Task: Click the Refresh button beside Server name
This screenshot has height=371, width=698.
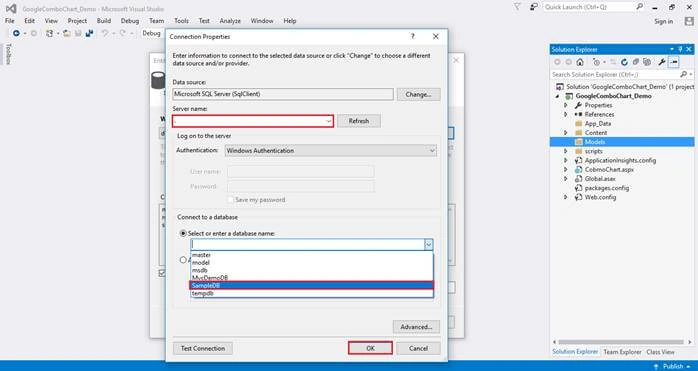Action: (x=359, y=121)
